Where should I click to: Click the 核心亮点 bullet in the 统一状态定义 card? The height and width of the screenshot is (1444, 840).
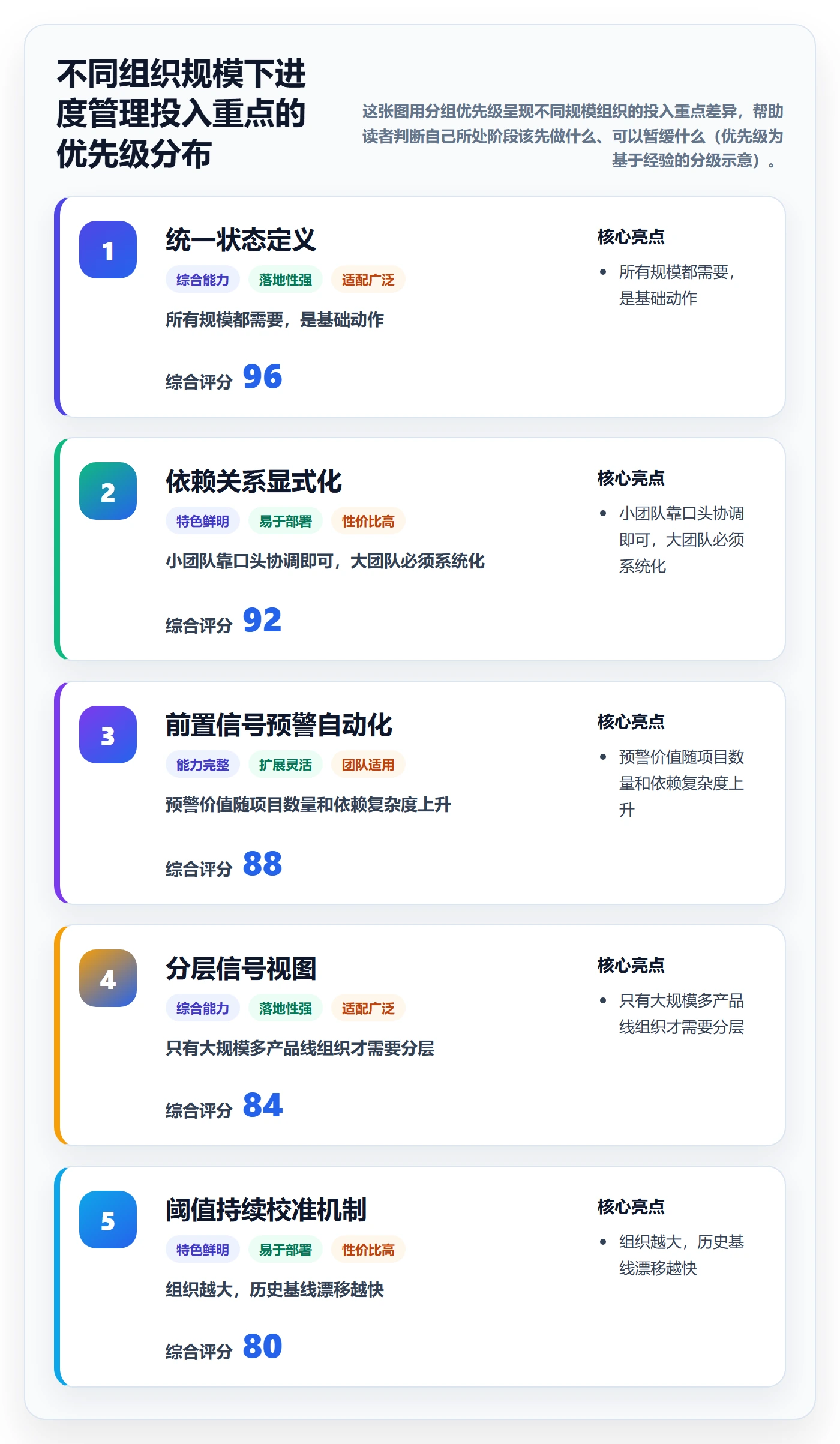click(x=677, y=285)
